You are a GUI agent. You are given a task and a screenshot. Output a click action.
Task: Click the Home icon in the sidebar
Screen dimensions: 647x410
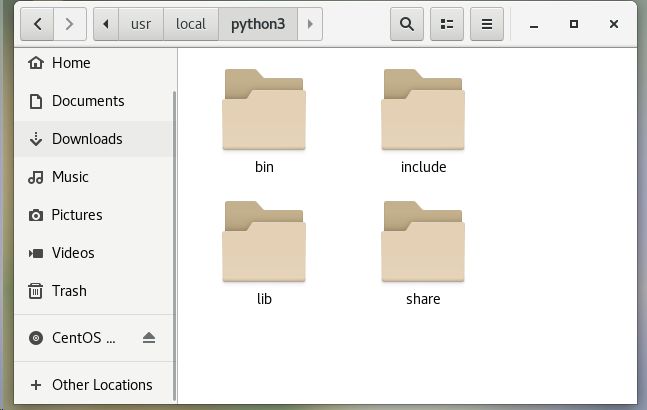36,63
